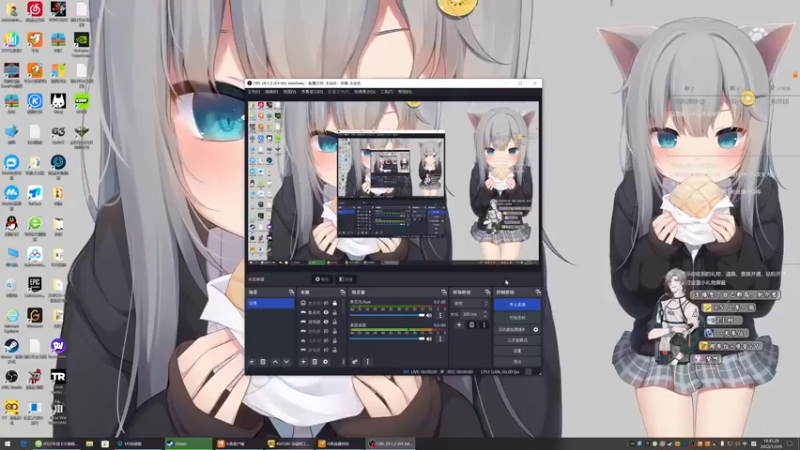Float the Scenes dock using its header icon
Screen dimensions: 800x450
(291, 292)
